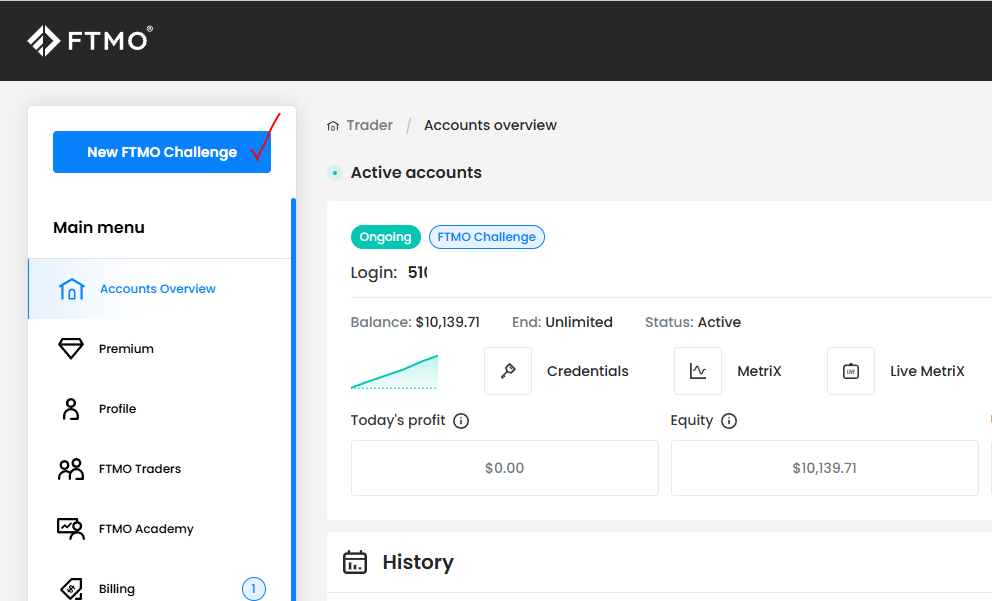
Task: Click the Balance $10,139.71 text
Action: pyautogui.click(x=415, y=322)
